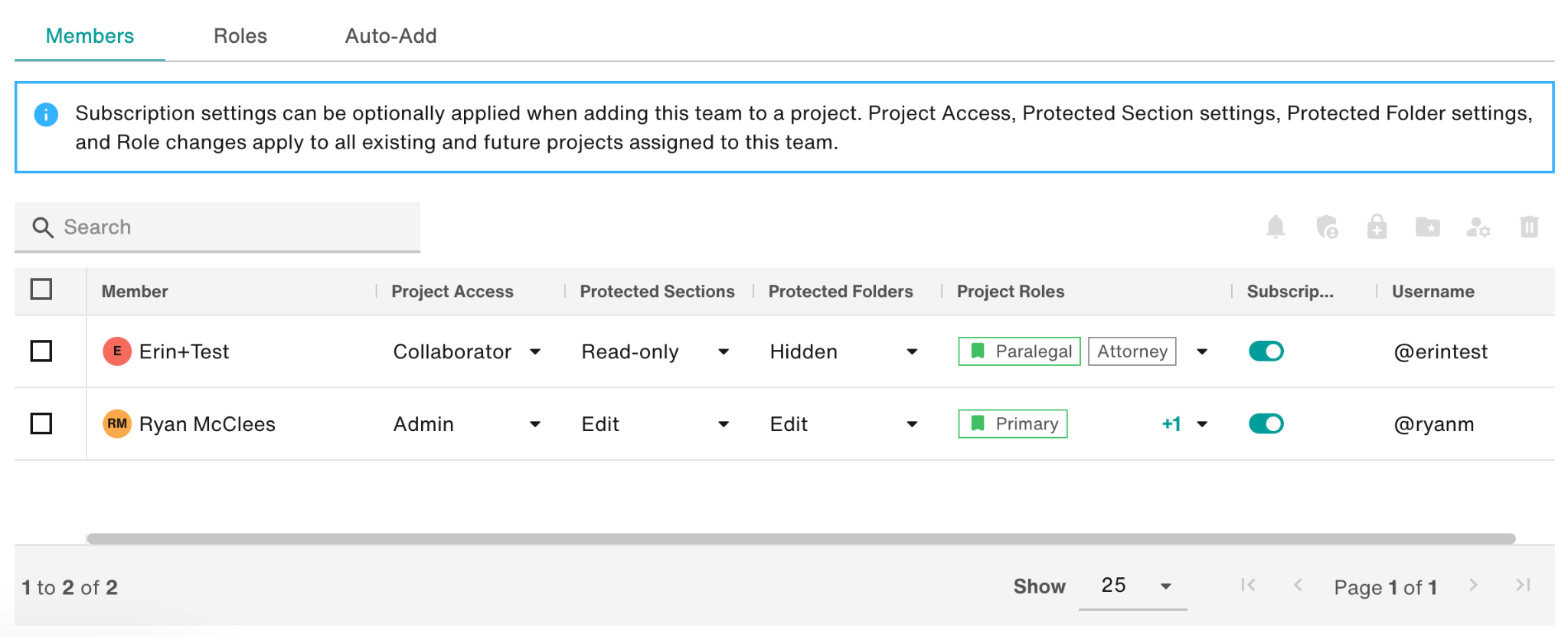Switch to the Roles tab
The height and width of the screenshot is (637, 1568).
tap(240, 36)
